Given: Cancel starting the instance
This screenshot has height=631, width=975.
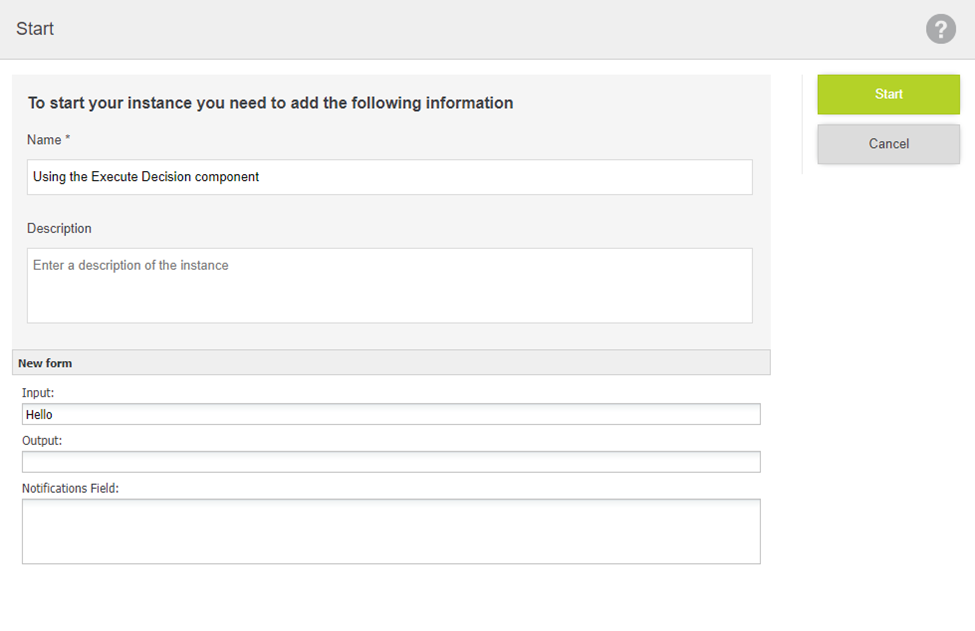Looking at the screenshot, I should [x=888, y=144].
